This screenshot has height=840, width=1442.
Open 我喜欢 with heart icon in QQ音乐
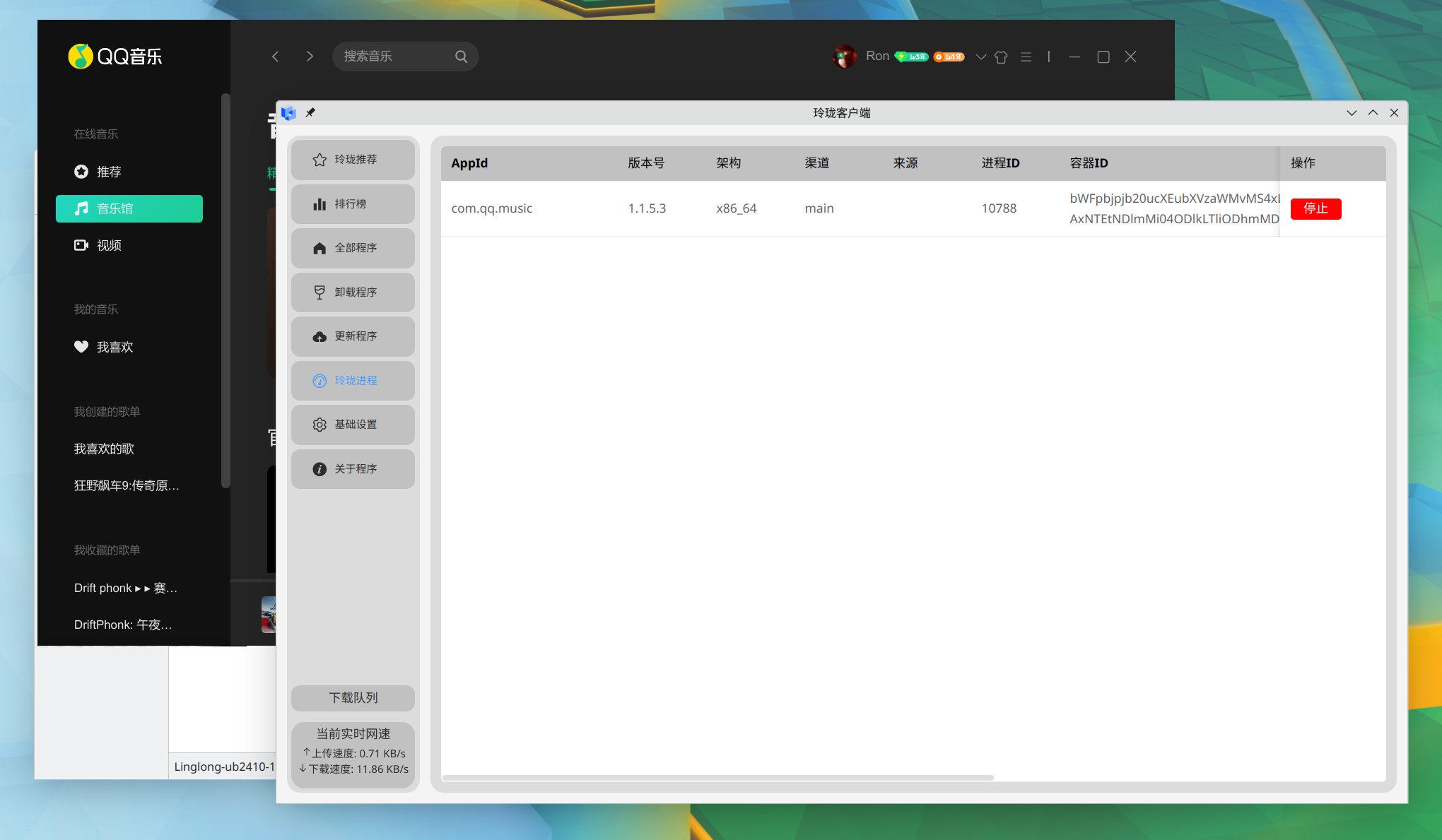(129, 347)
